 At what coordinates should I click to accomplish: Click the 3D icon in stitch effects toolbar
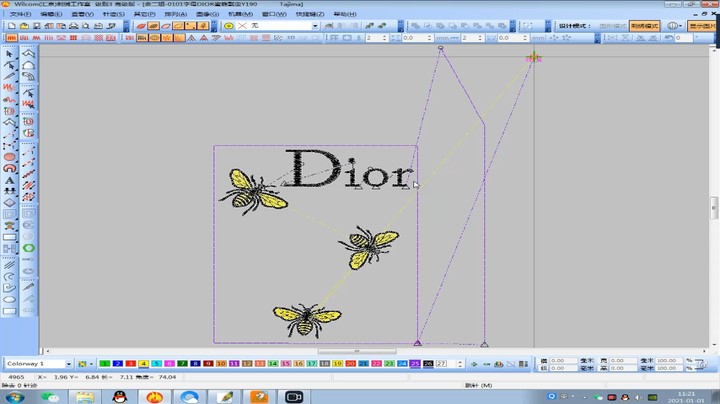tap(291, 38)
